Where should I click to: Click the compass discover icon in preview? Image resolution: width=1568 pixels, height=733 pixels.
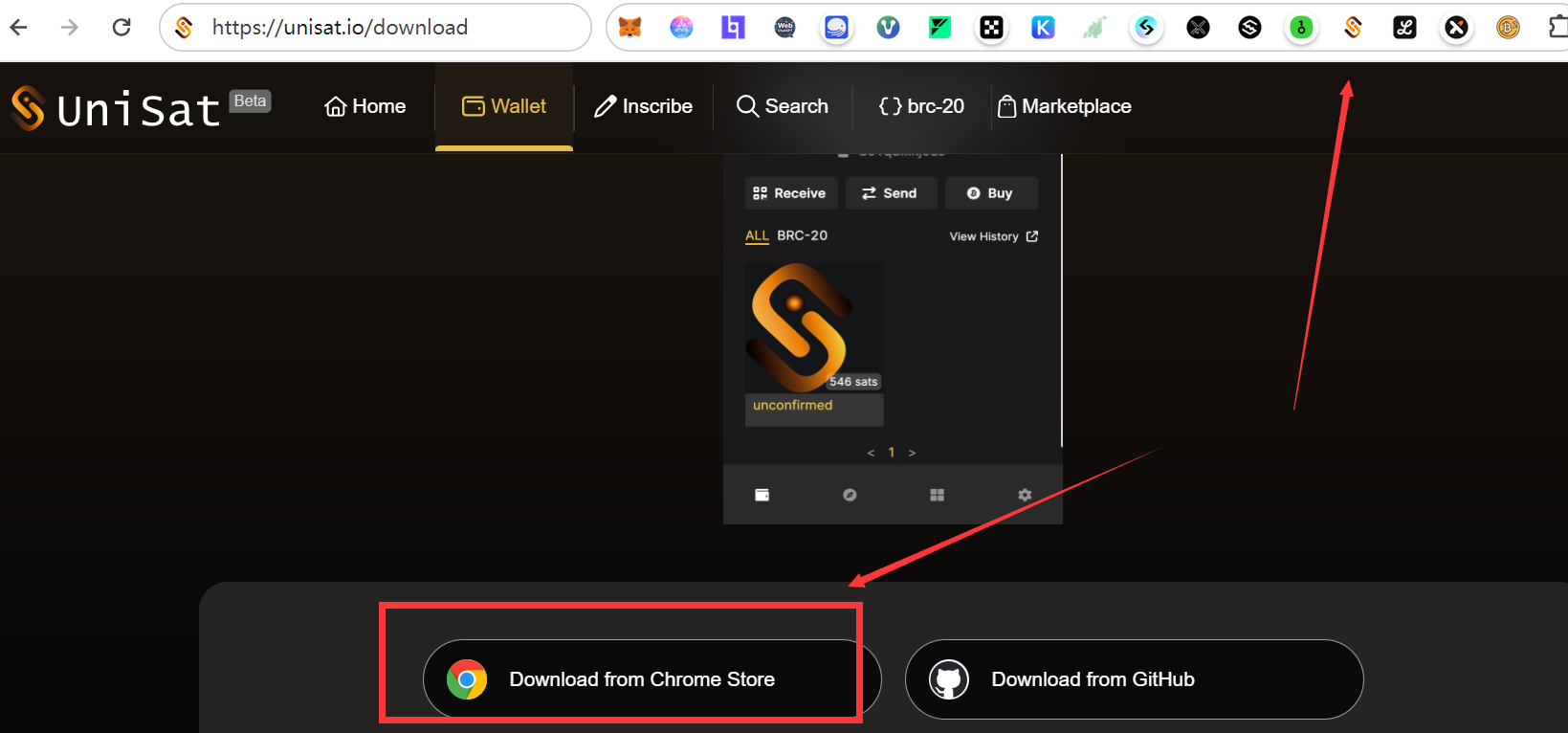click(x=850, y=495)
